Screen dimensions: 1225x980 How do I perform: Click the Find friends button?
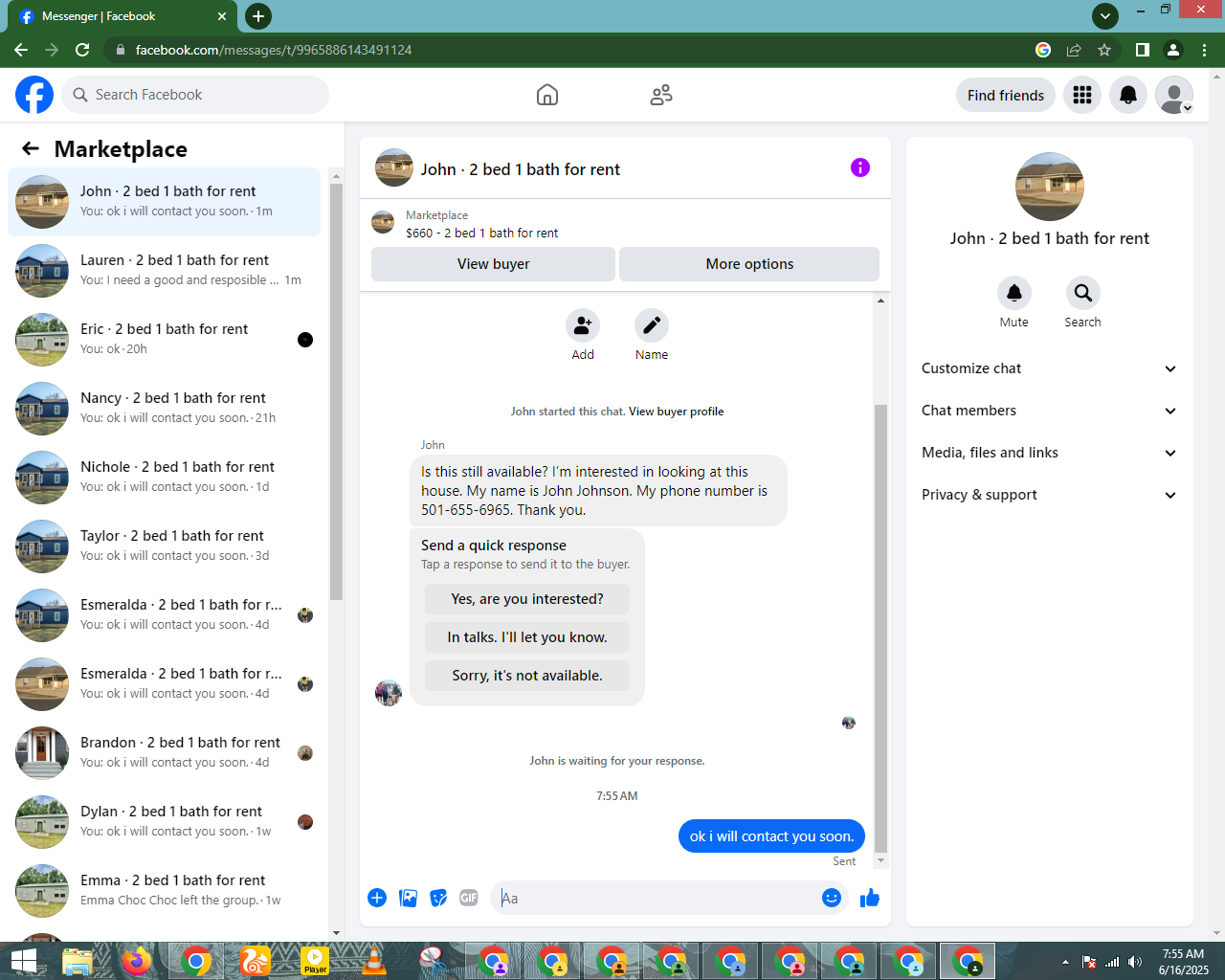click(1006, 95)
